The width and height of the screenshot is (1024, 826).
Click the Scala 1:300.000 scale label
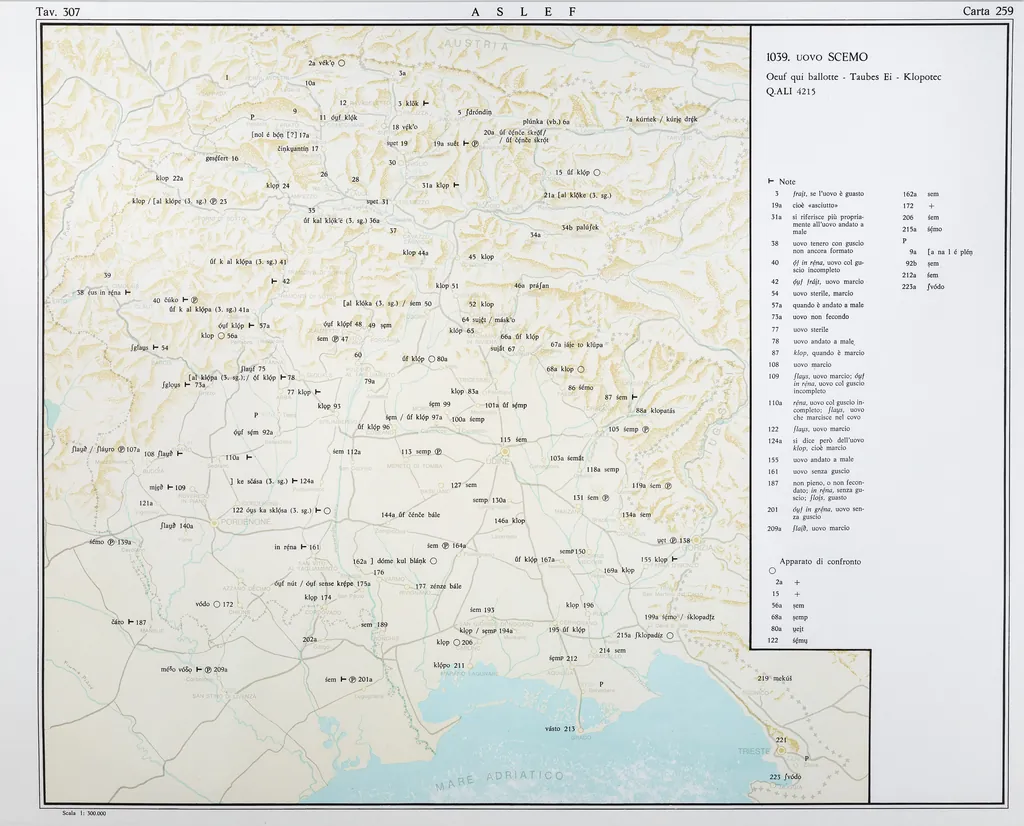pyautogui.click(x=83, y=814)
